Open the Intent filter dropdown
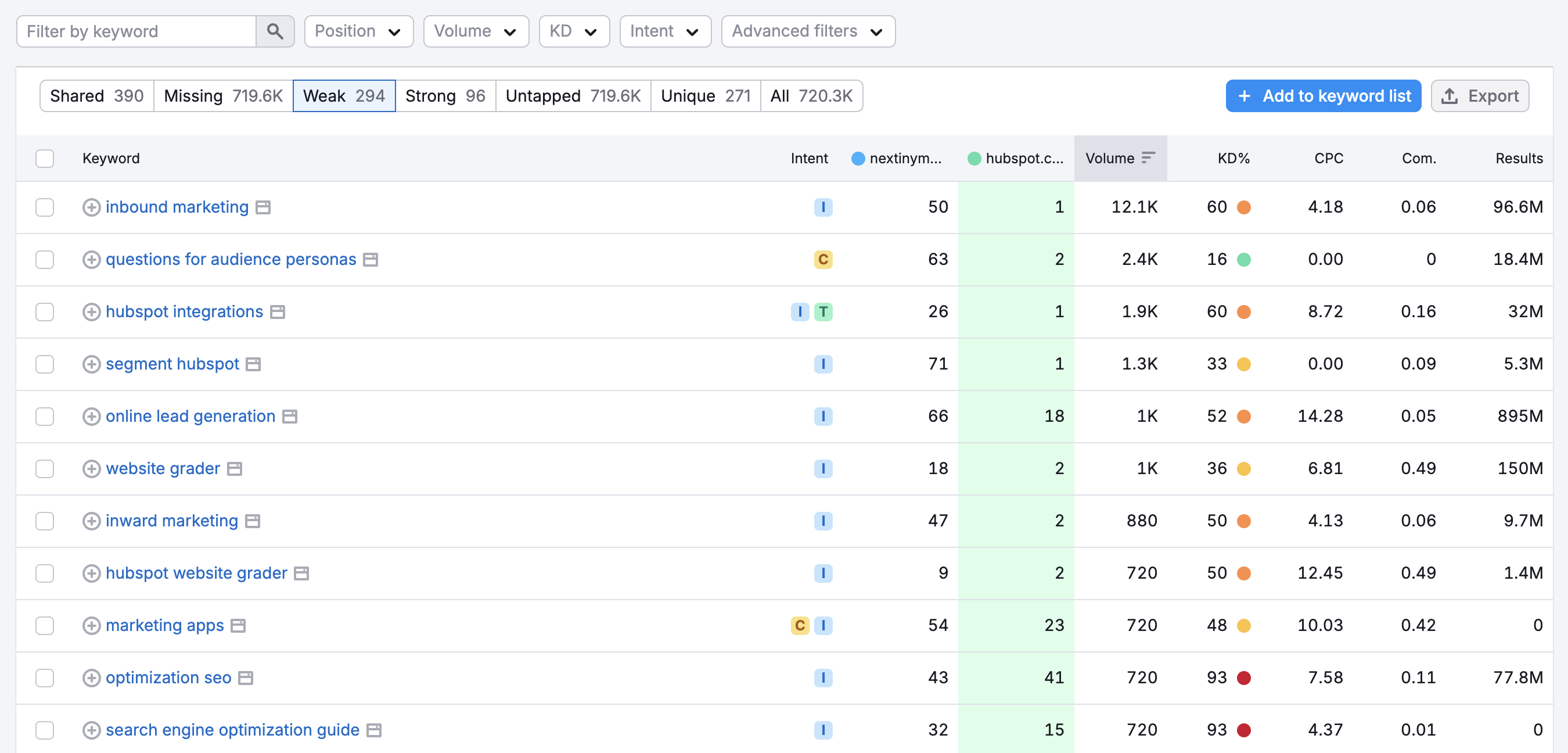Screen dimensions: 1568x753 pos(666,31)
